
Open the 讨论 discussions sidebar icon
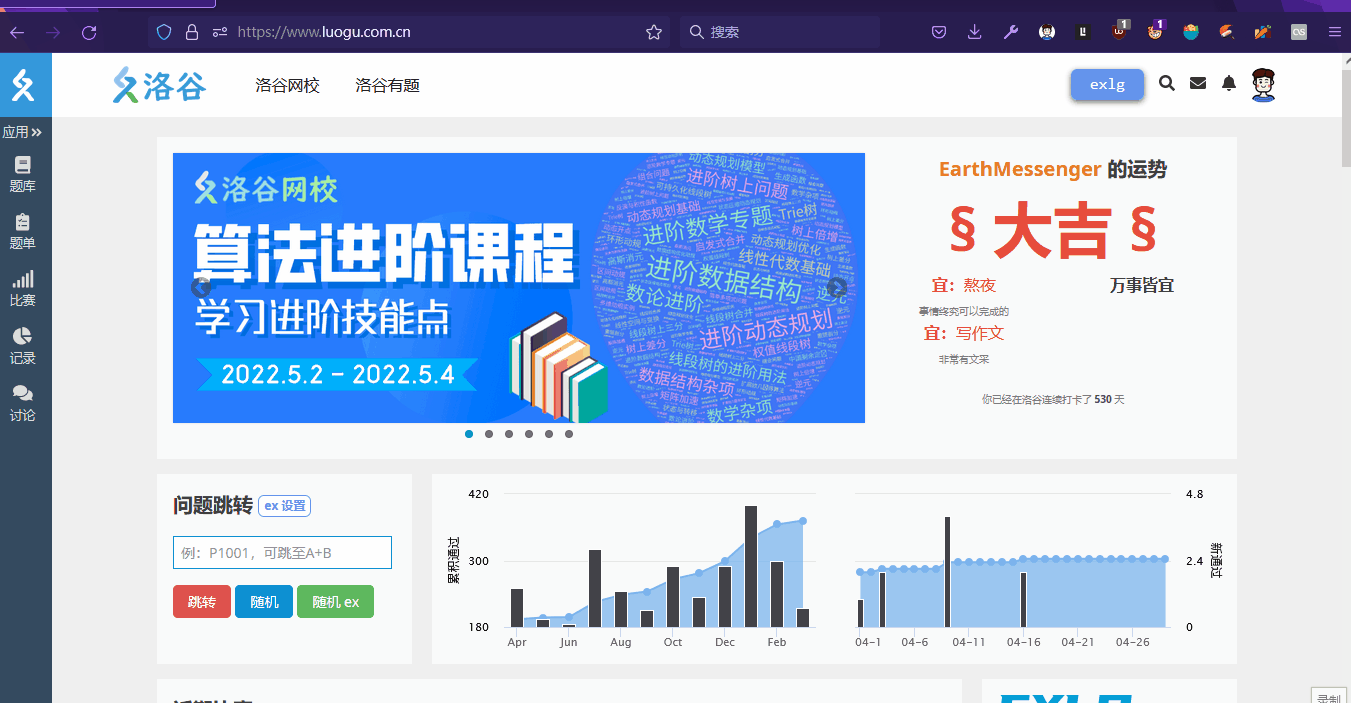(x=26, y=402)
